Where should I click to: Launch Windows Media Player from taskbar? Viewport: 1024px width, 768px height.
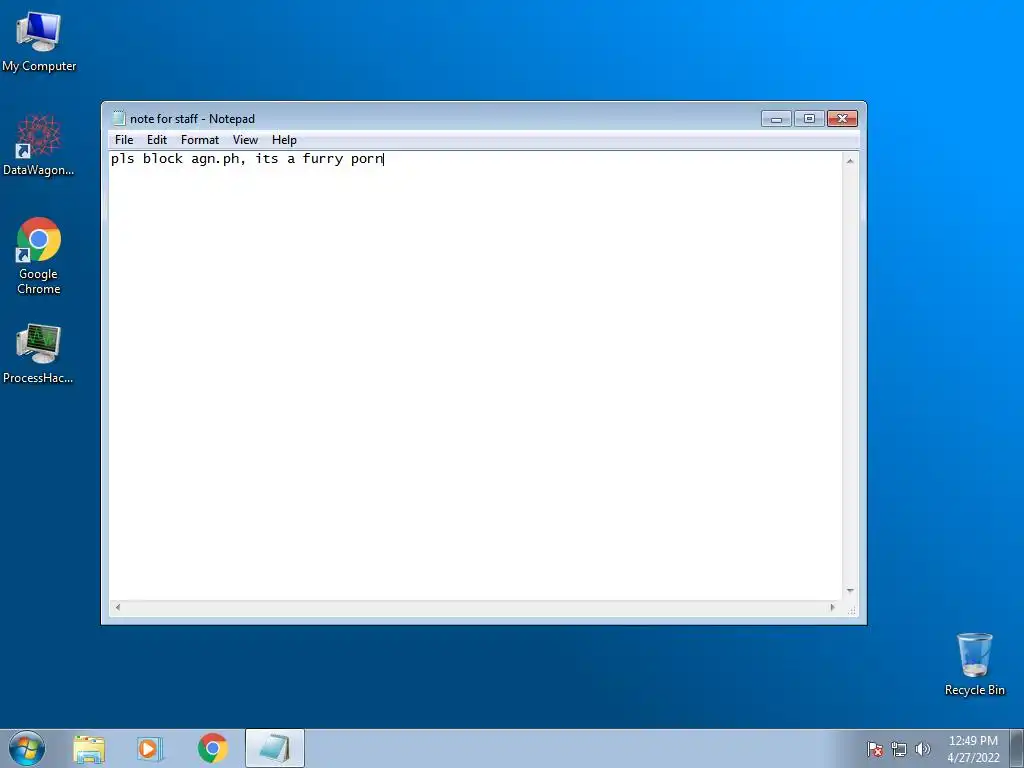click(150, 749)
